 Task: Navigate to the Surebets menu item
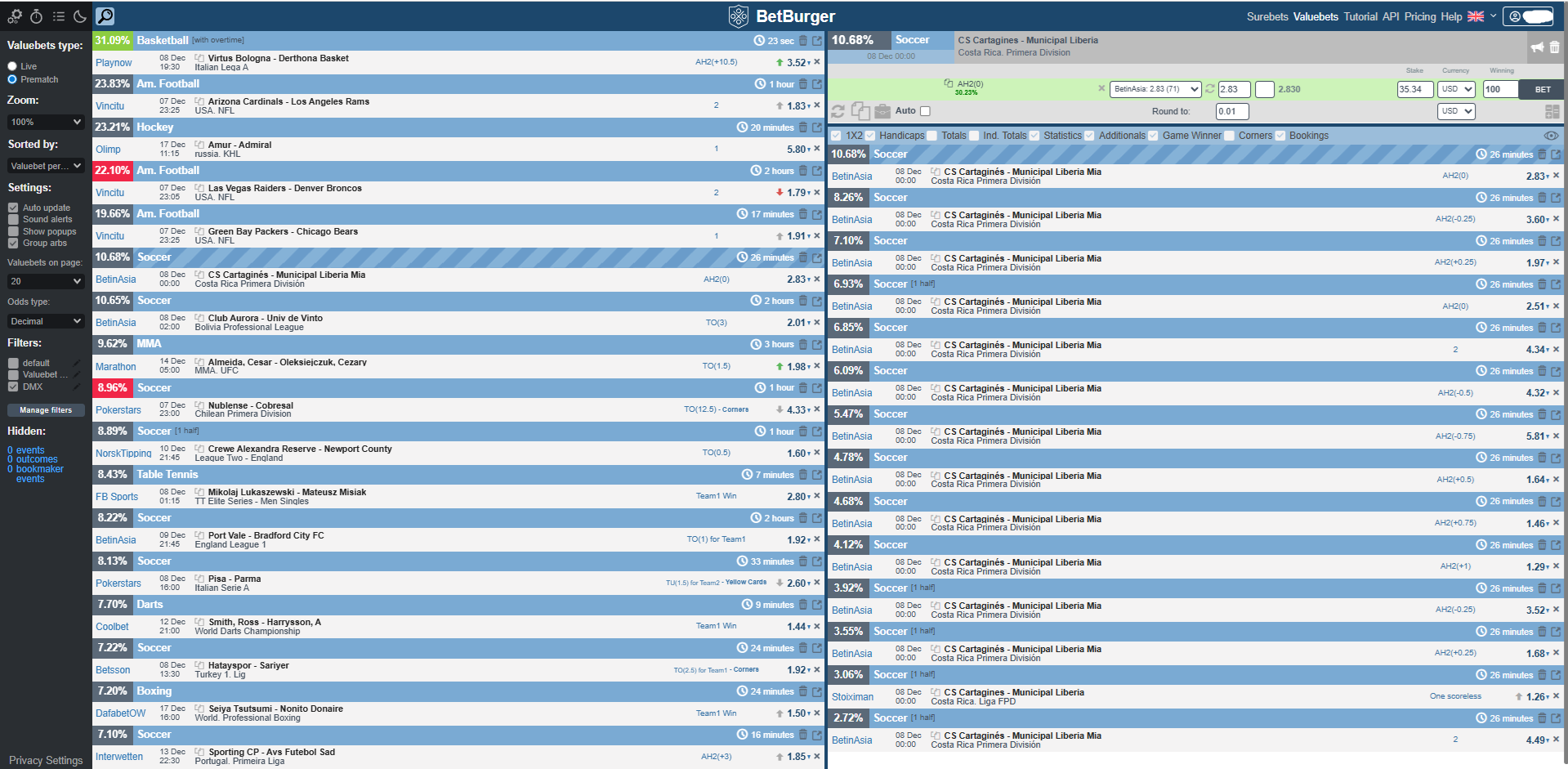point(1267,16)
